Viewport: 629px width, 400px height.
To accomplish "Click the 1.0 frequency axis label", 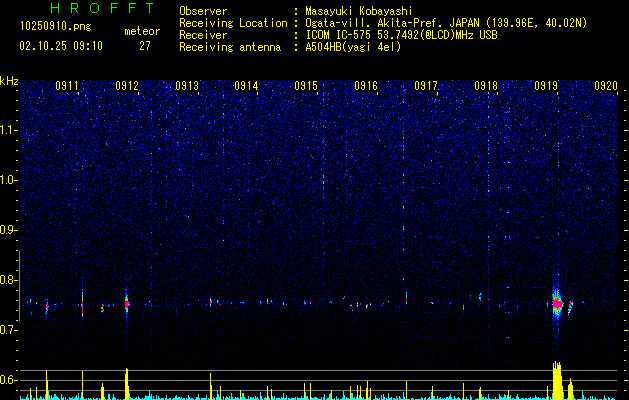I will coord(8,180).
